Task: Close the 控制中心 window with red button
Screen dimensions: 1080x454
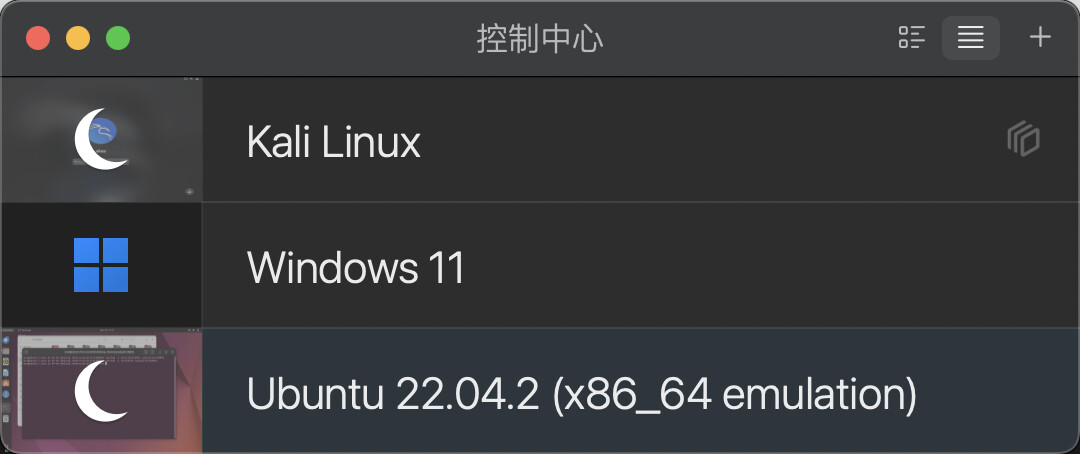Action: pyautogui.click(x=39, y=38)
